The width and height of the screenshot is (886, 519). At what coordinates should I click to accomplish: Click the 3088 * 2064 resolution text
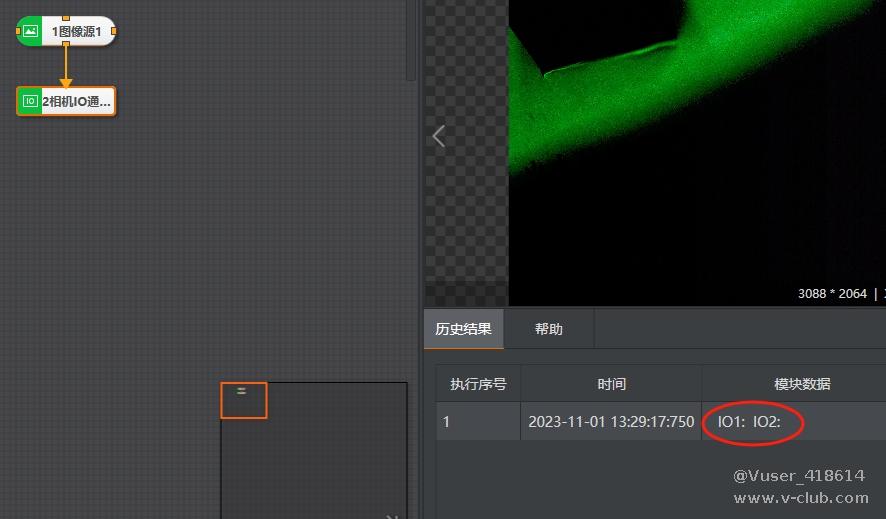coord(832,294)
